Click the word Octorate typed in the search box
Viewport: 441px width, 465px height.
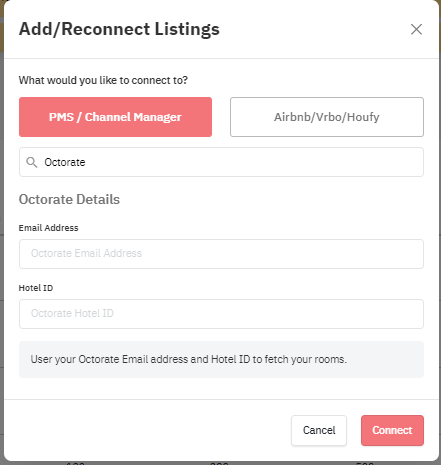[x=65, y=162]
